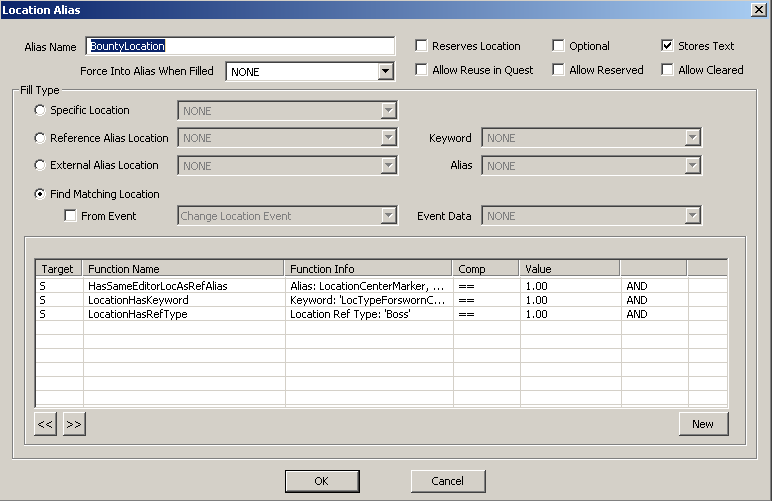Close the Location Alias dialog window

point(758,9)
